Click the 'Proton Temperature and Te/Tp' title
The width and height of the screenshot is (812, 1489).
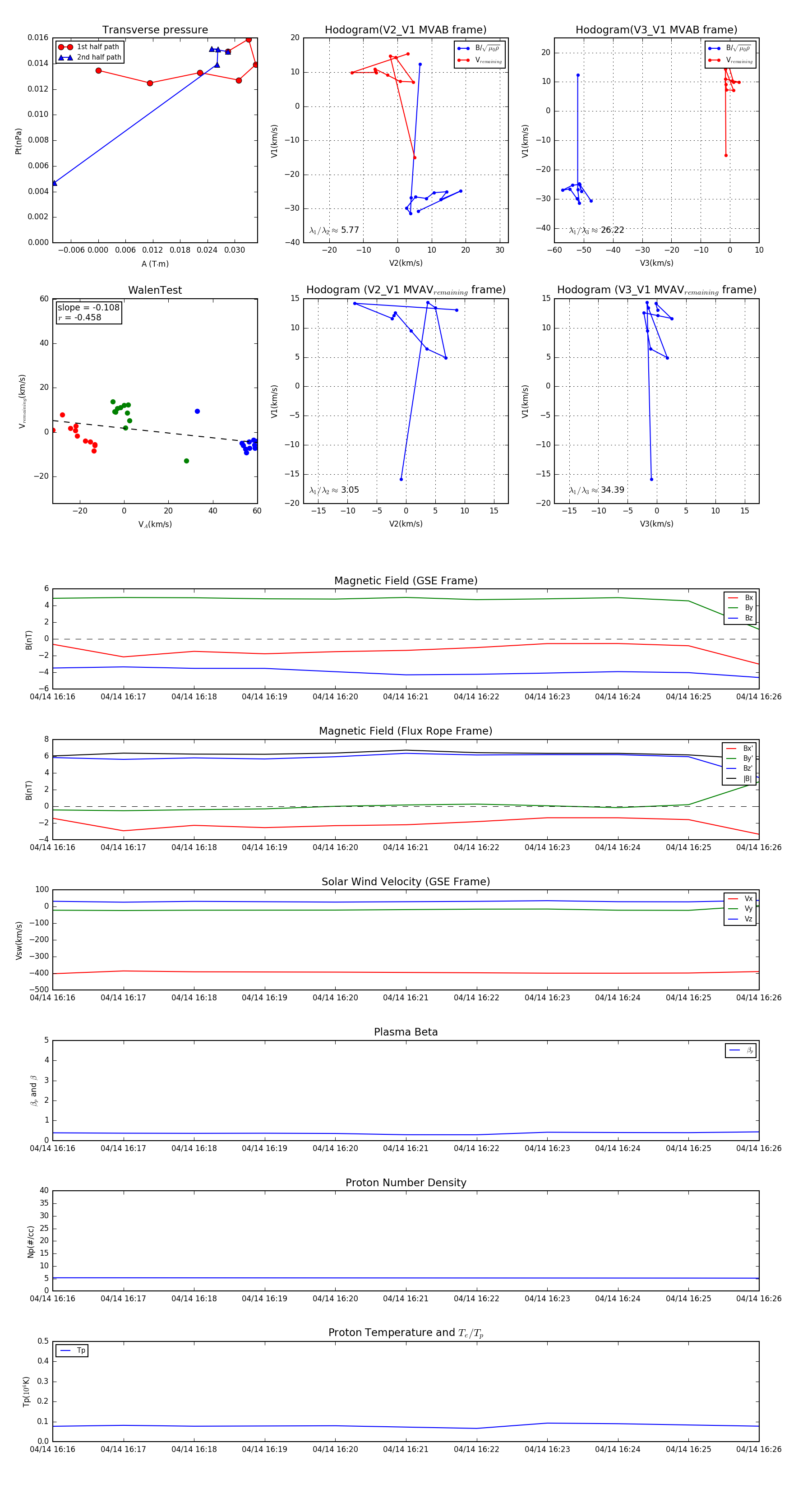tap(406, 1333)
